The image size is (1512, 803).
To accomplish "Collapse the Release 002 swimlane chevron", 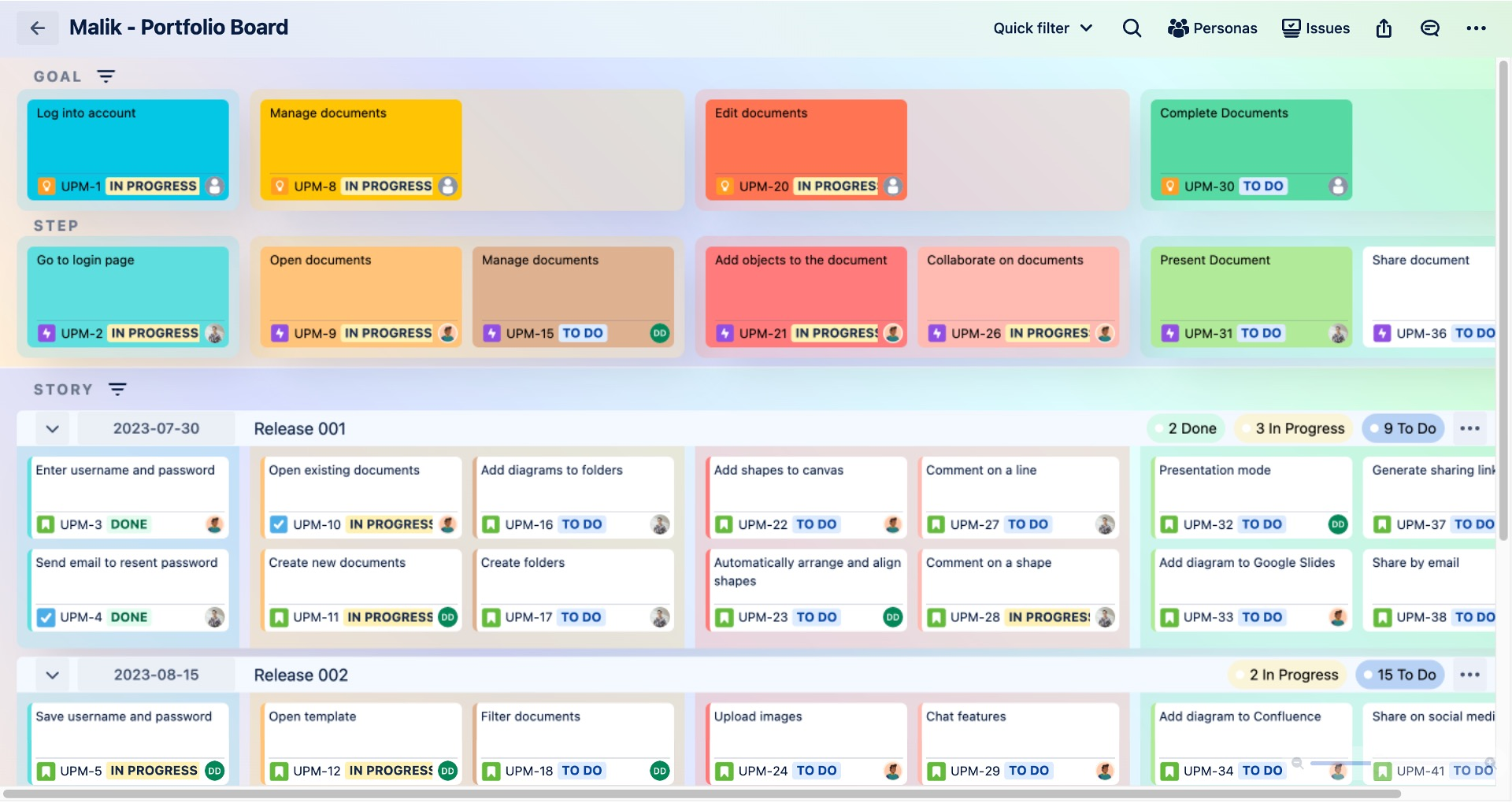I will pos(53,675).
